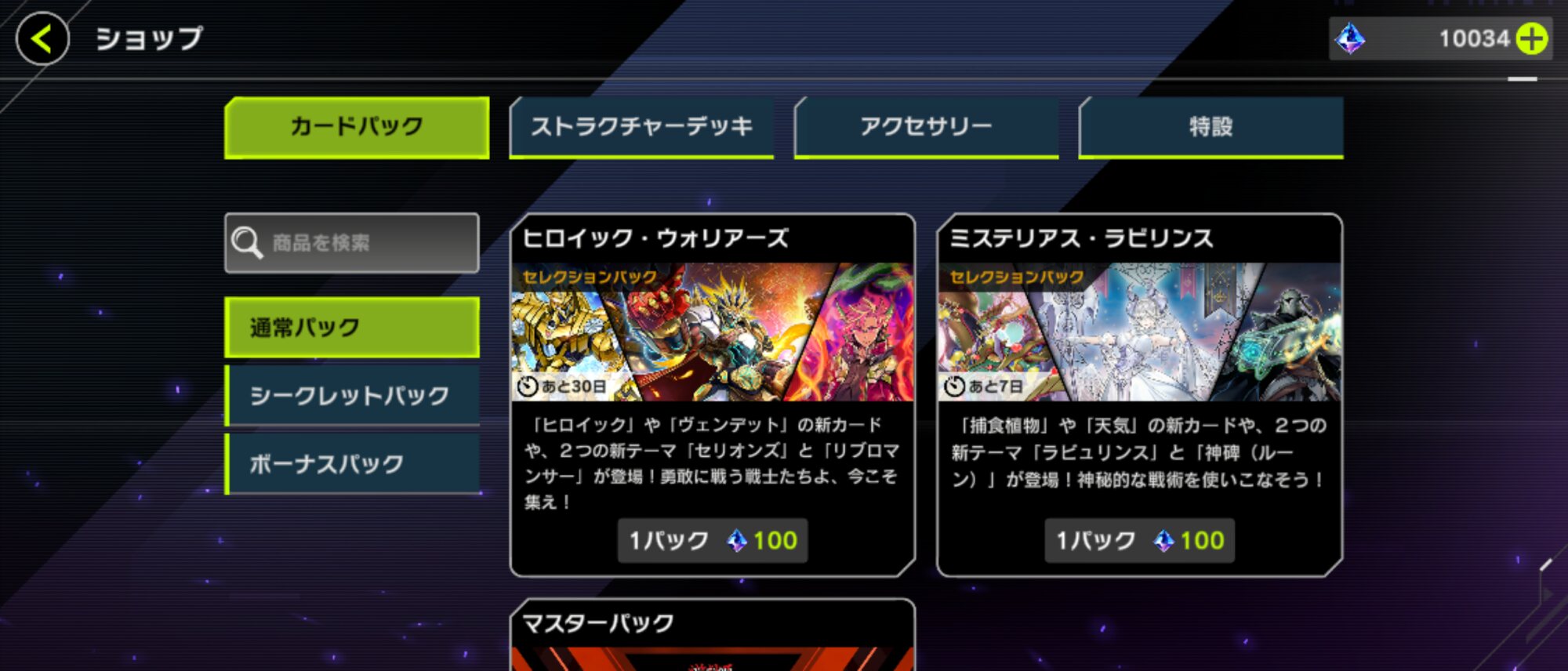Viewport: 1568px width, 671px height.
Task: Switch to the ストラクチャーデッキ tab
Action: pos(641,127)
